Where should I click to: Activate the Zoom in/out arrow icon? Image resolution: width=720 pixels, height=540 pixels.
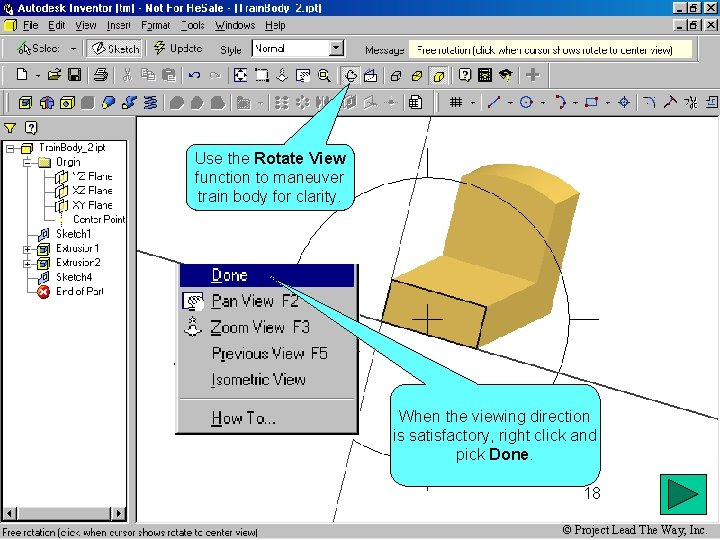coord(282,75)
